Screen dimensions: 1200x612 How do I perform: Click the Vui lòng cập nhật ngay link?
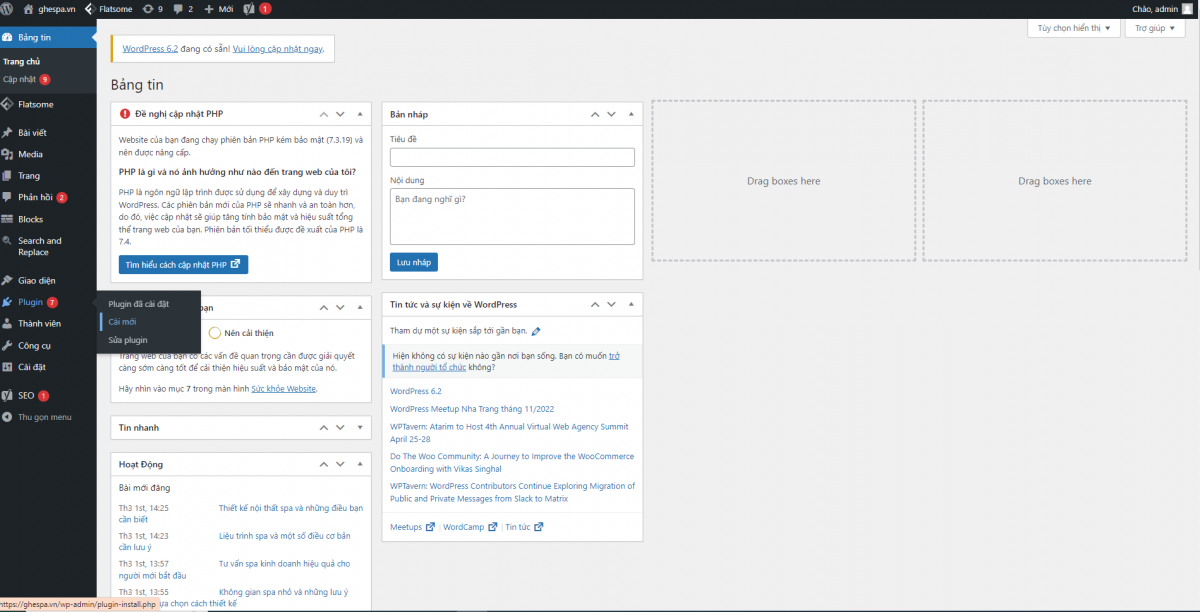click(277, 48)
